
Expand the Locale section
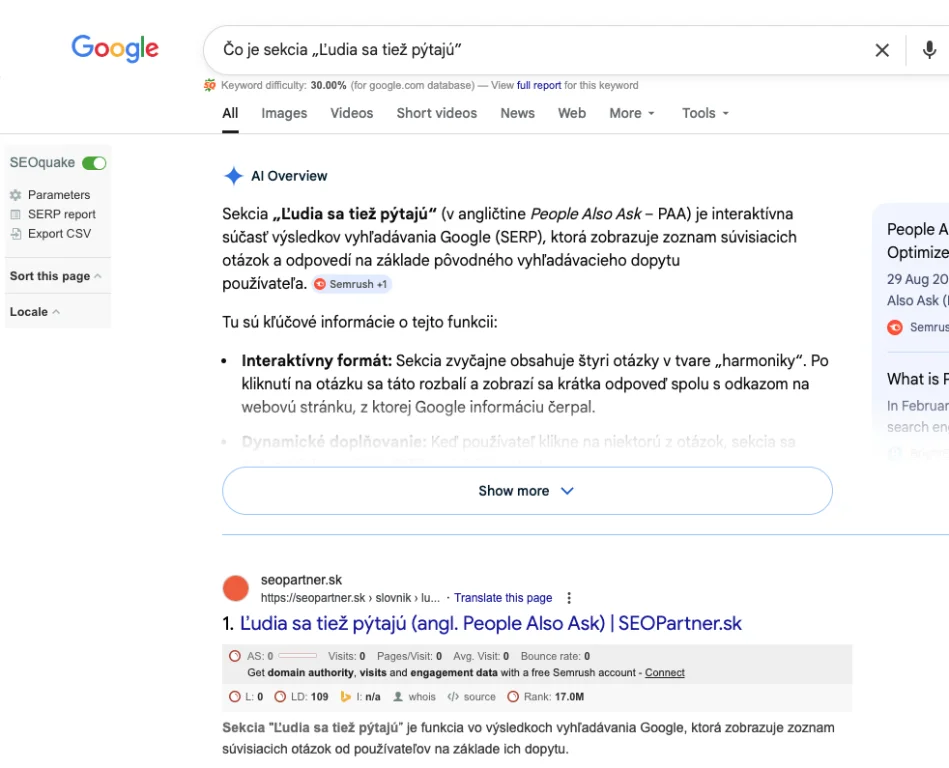(x=34, y=312)
